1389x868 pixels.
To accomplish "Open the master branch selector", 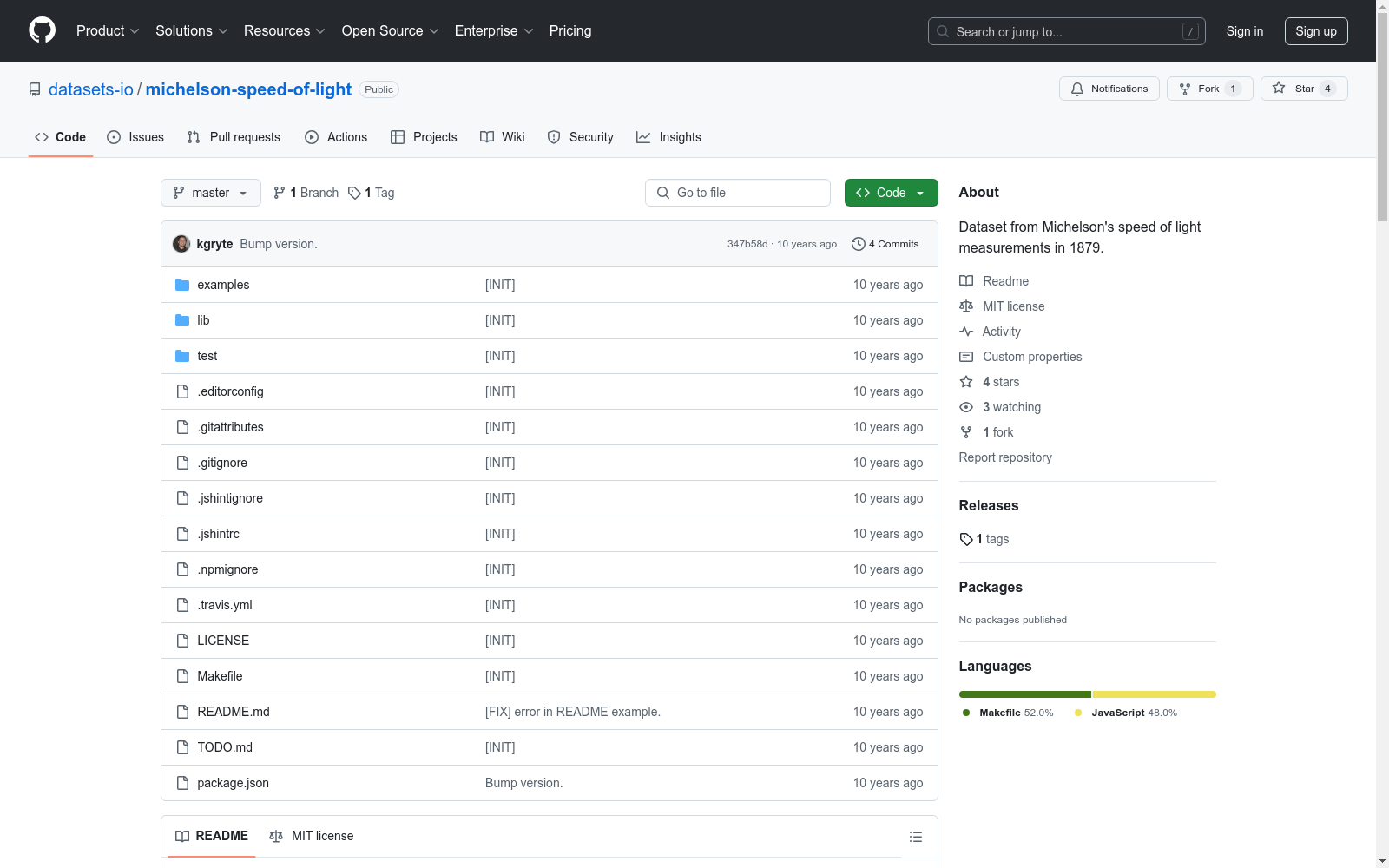I will pos(211,193).
